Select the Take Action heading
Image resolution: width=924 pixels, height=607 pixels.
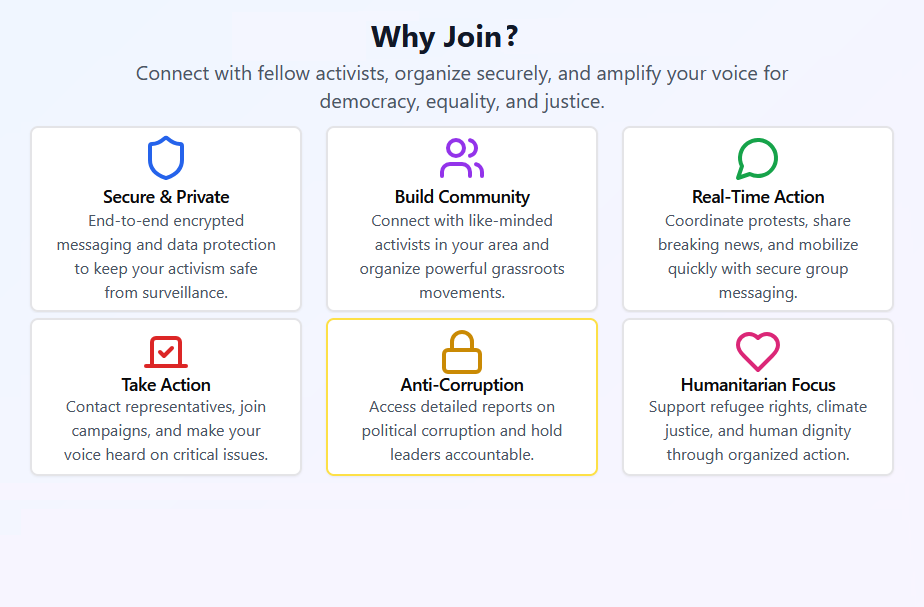click(166, 385)
